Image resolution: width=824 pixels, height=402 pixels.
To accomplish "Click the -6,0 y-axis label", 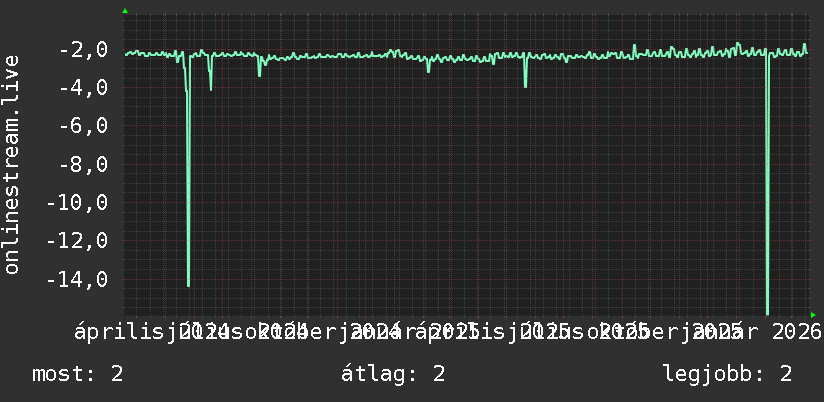I will point(84,127).
